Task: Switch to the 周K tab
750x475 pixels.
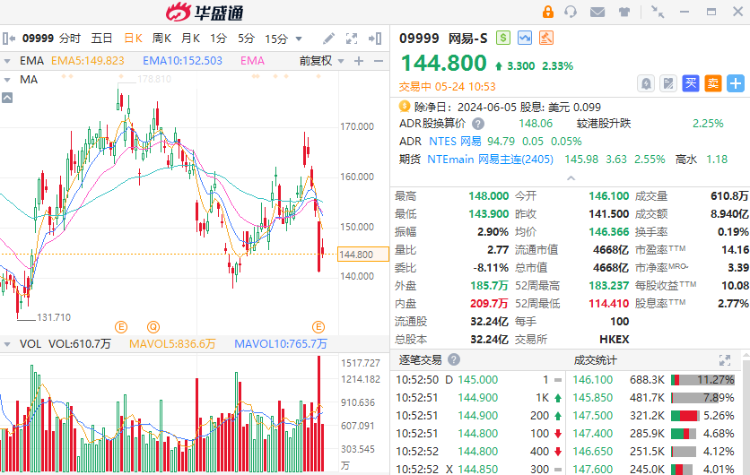Action: pyautogui.click(x=162, y=38)
